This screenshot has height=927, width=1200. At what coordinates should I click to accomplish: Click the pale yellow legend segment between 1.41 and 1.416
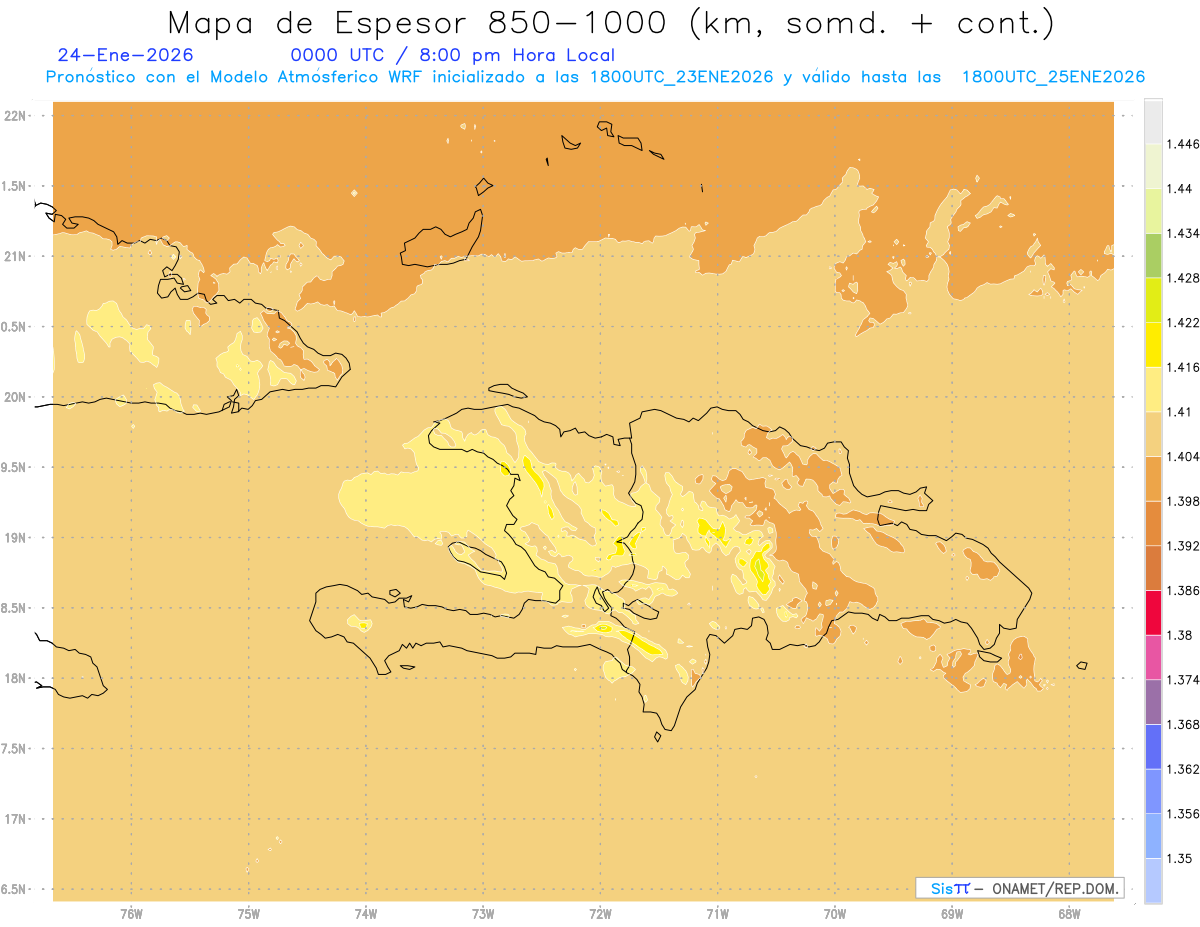[x=1153, y=389]
